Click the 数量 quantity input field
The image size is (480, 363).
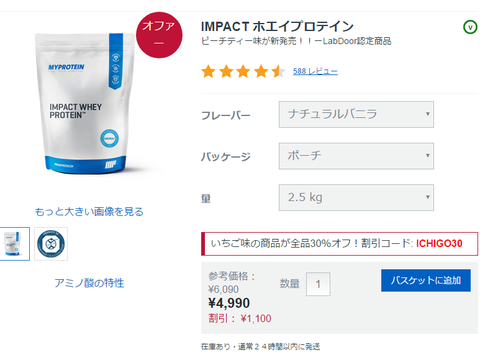[x=318, y=284]
